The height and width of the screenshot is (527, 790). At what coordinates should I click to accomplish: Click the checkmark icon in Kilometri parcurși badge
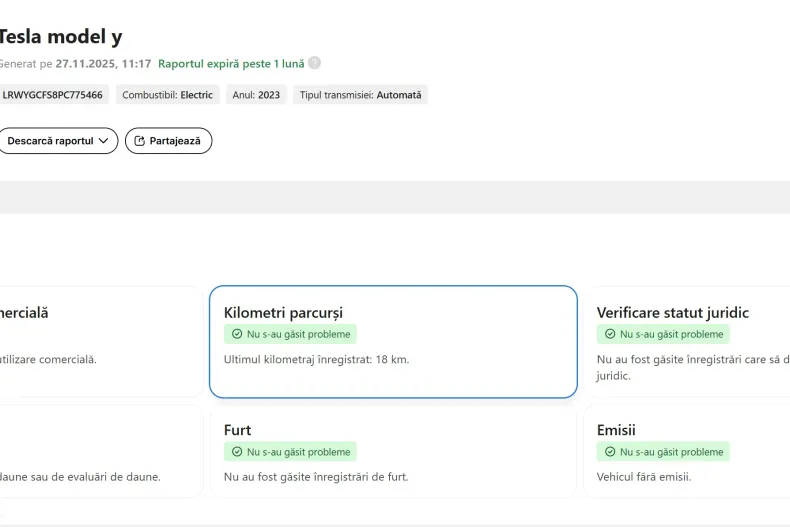pos(237,334)
